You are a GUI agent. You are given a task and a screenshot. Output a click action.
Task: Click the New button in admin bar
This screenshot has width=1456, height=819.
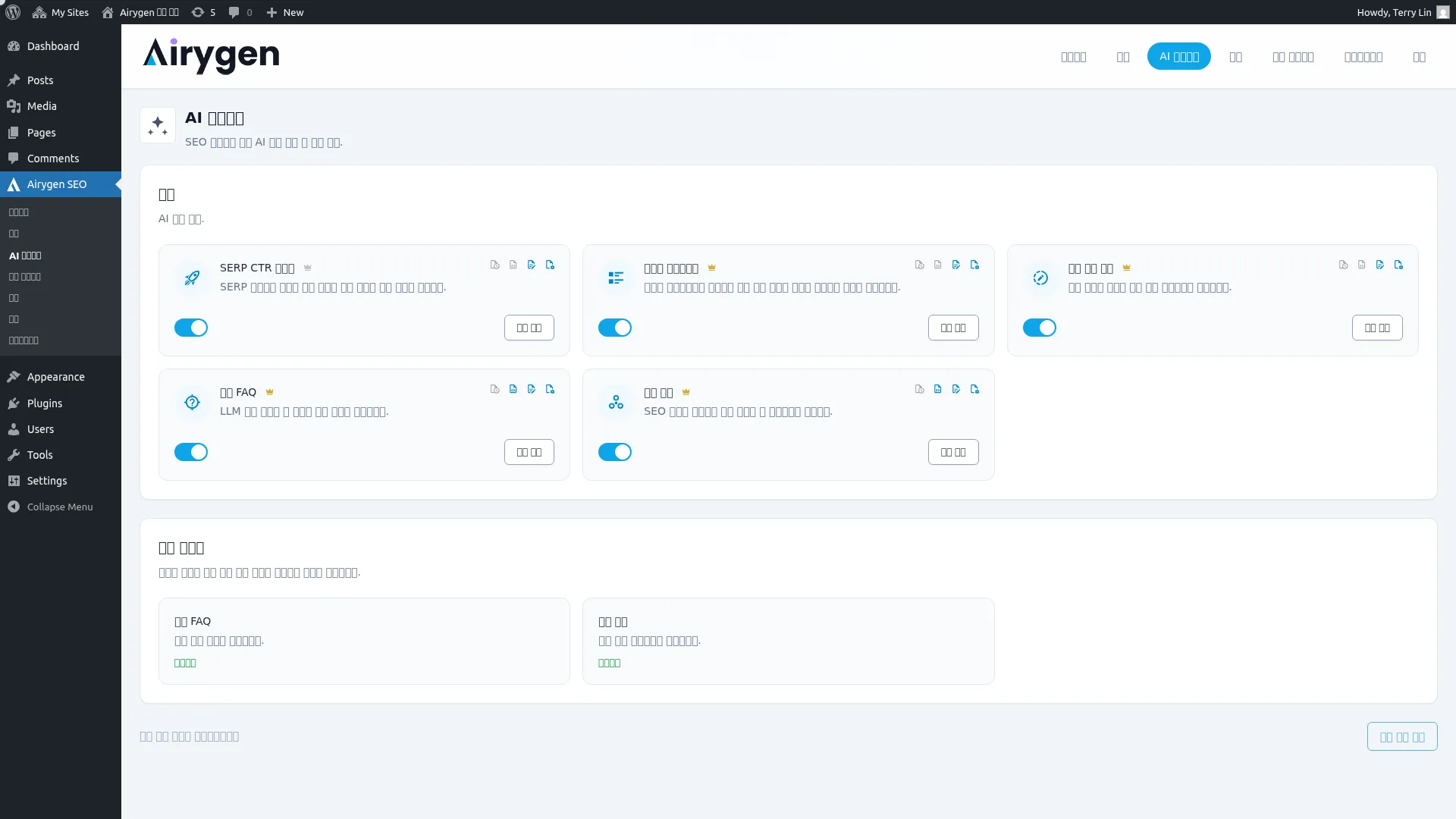pos(285,12)
